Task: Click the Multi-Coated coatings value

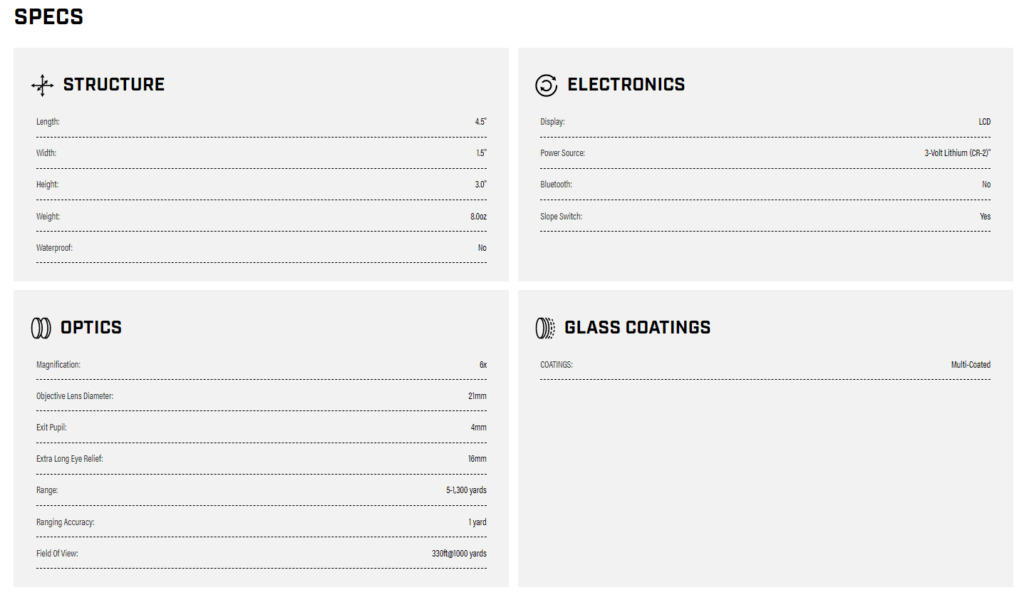Action: [970, 365]
